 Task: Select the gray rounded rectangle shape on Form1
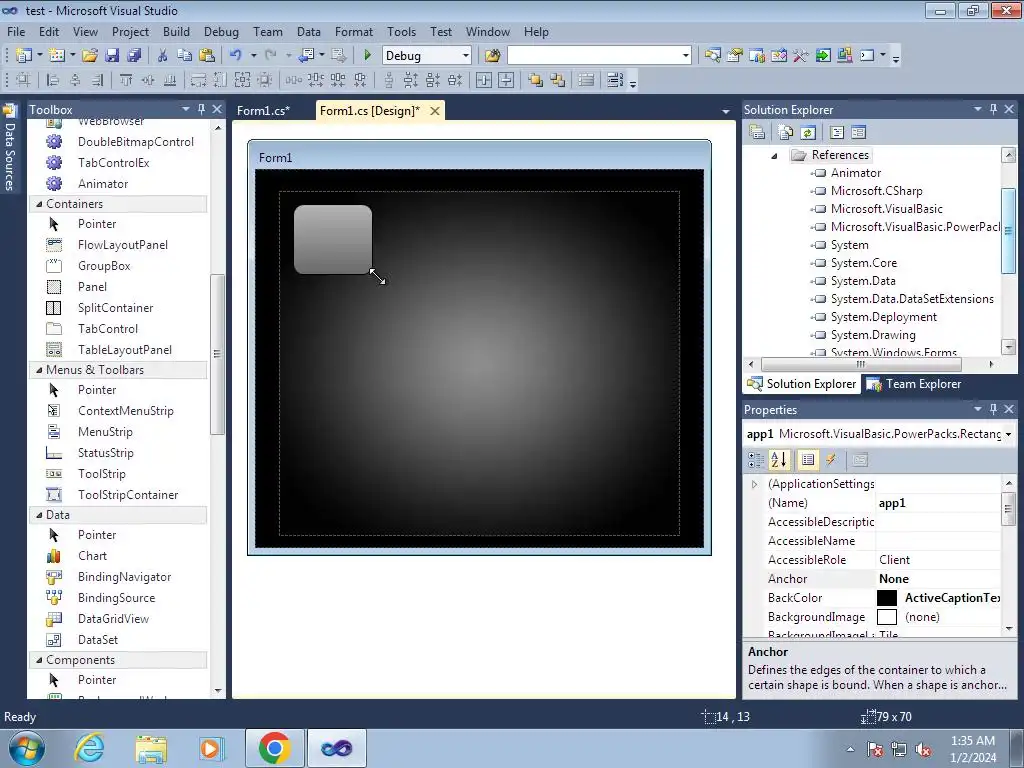tap(333, 240)
